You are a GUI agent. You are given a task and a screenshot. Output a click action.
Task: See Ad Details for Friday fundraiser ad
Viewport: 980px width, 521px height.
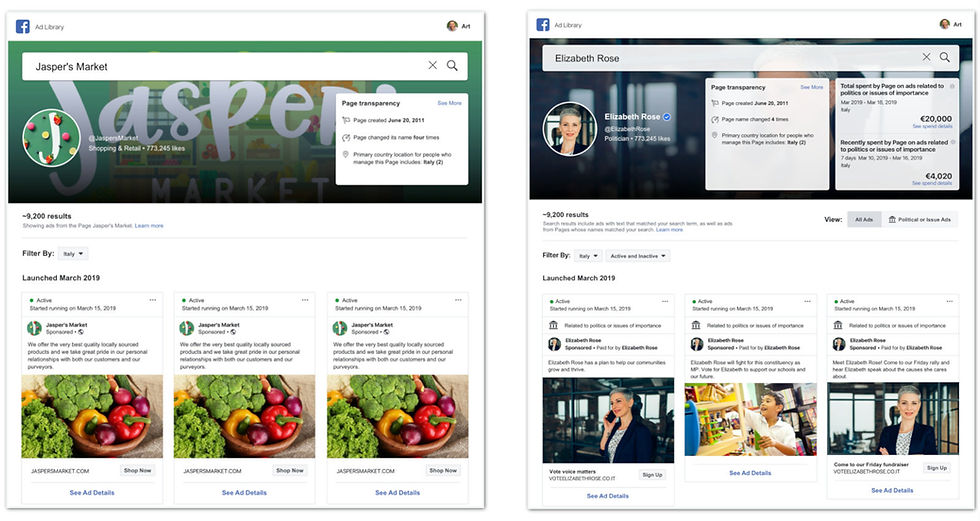tap(892, 491)
